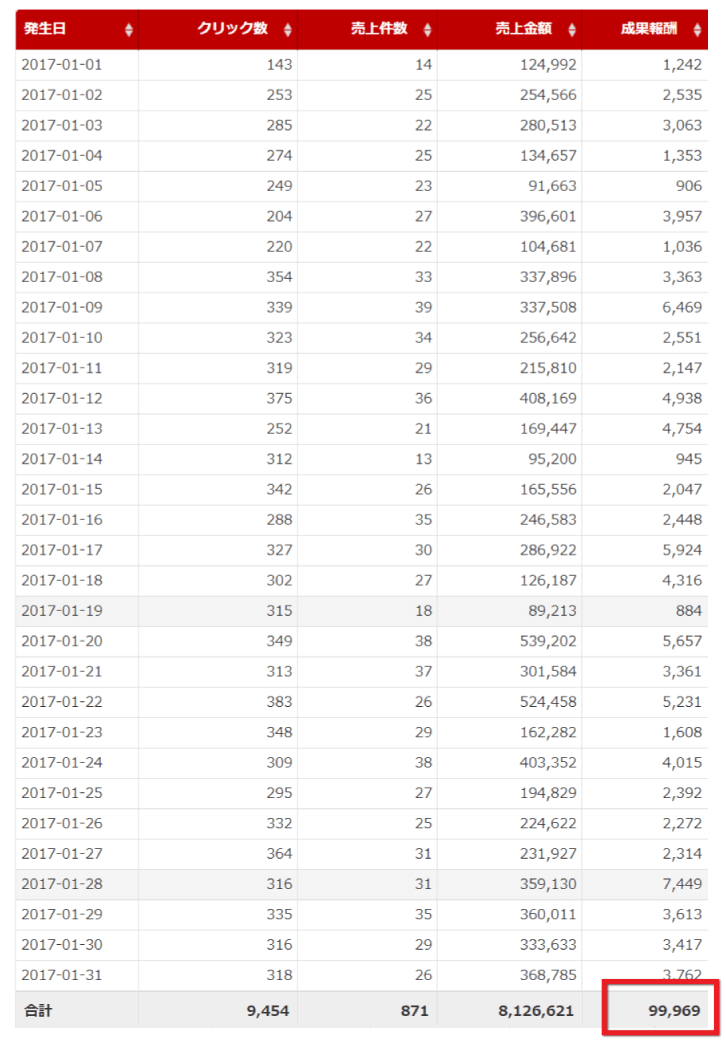Click total sales amount 8,126,621
Screen dimensions: 726x1045
tap(535, 1011)
